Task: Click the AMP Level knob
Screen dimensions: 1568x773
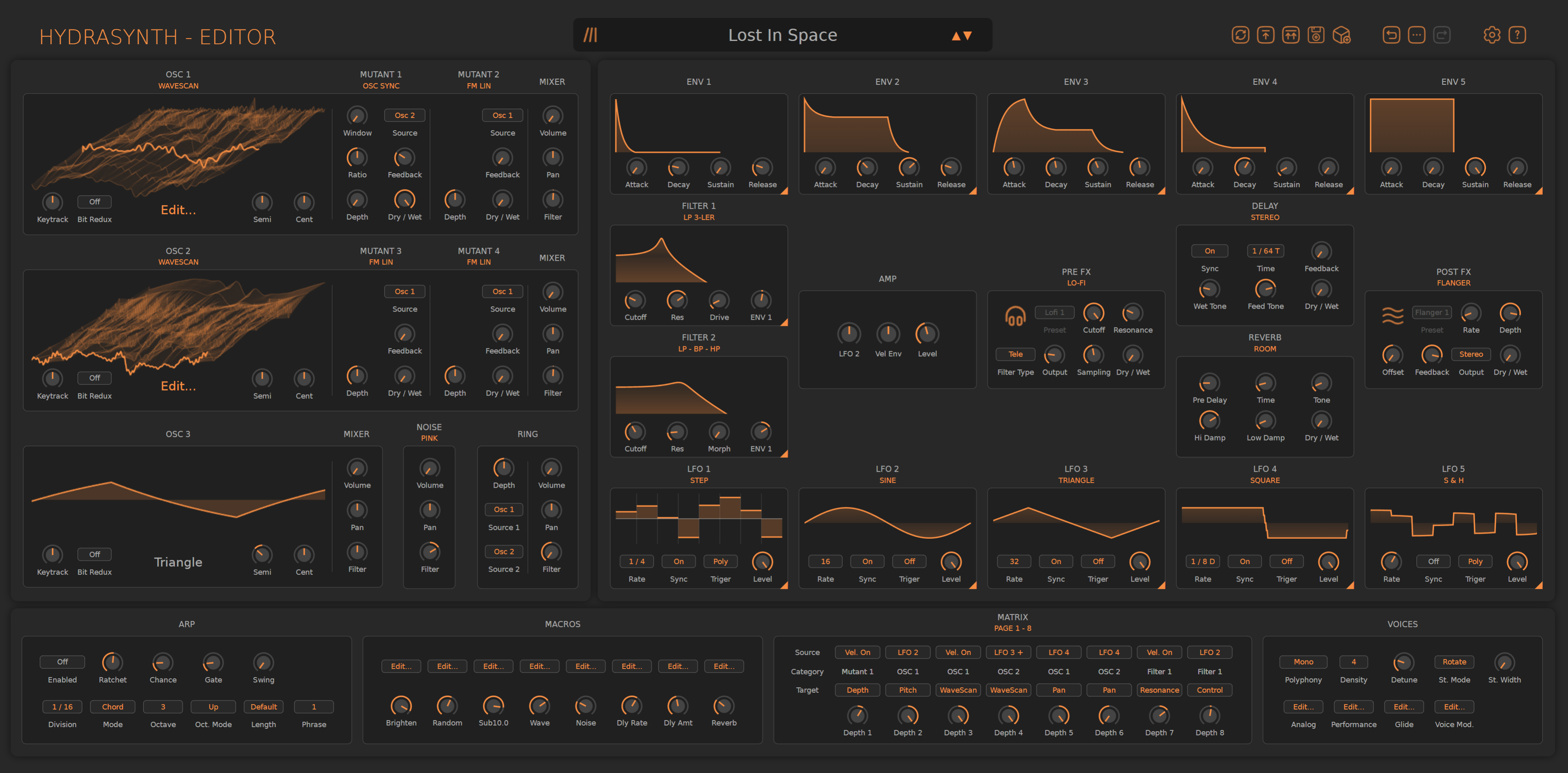Action: coord(927,334)
